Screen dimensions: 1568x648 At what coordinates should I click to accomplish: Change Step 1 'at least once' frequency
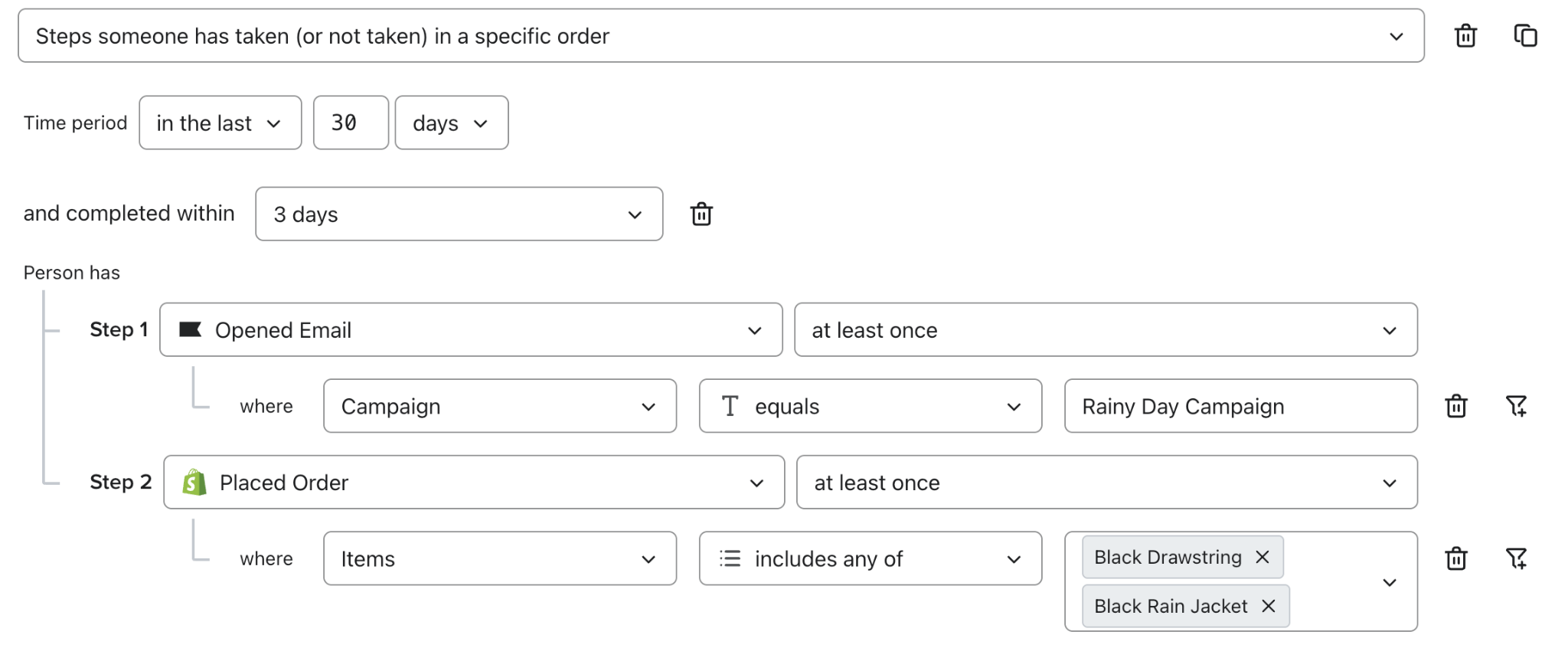[1105, 330]
